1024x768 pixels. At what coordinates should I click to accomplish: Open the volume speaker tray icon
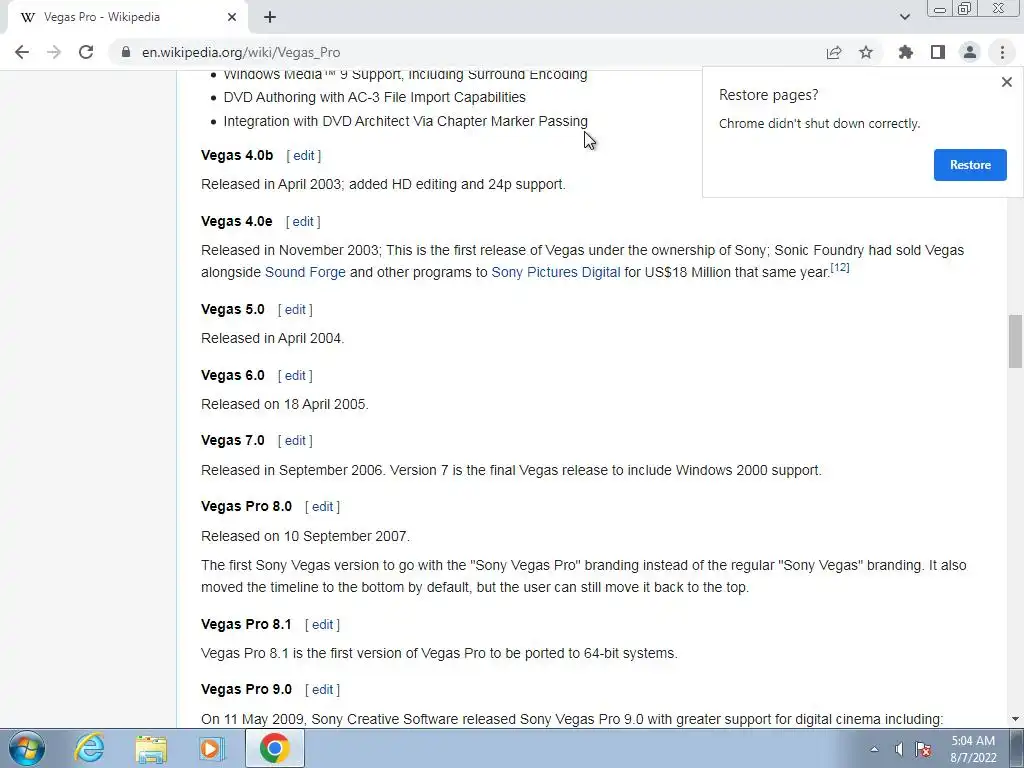[899, 749]
